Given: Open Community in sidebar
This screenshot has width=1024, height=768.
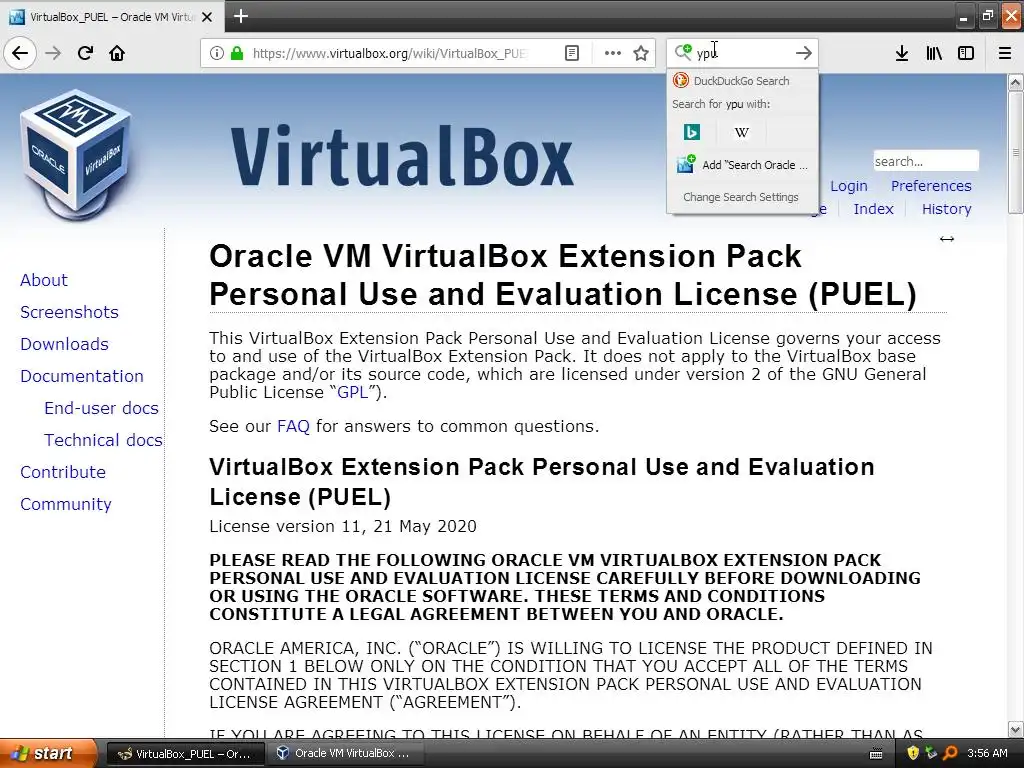Looking at the screenshot, I should 65,504.
